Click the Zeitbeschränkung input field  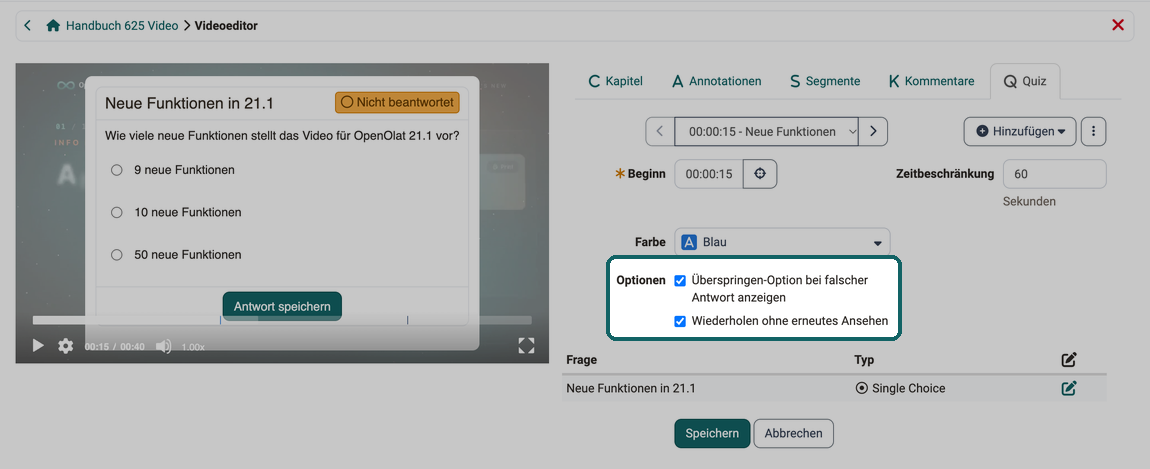tap(1054, 174)
